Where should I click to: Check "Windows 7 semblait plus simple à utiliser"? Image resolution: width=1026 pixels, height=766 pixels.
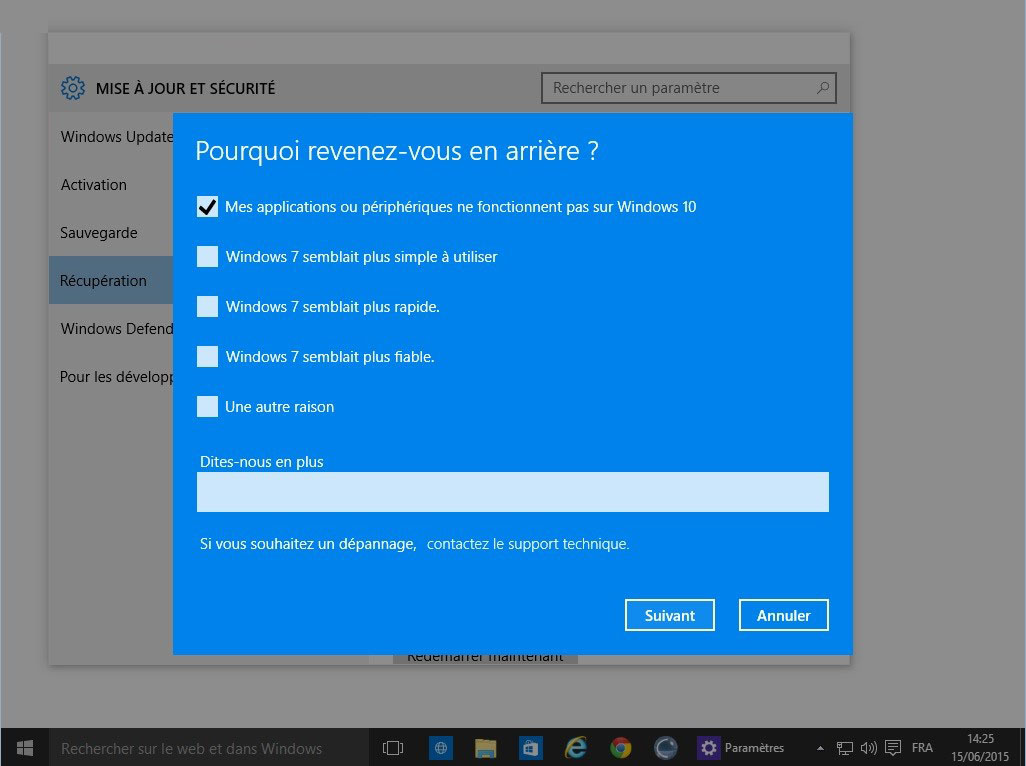pyautogui.click(x=207, y=257)
